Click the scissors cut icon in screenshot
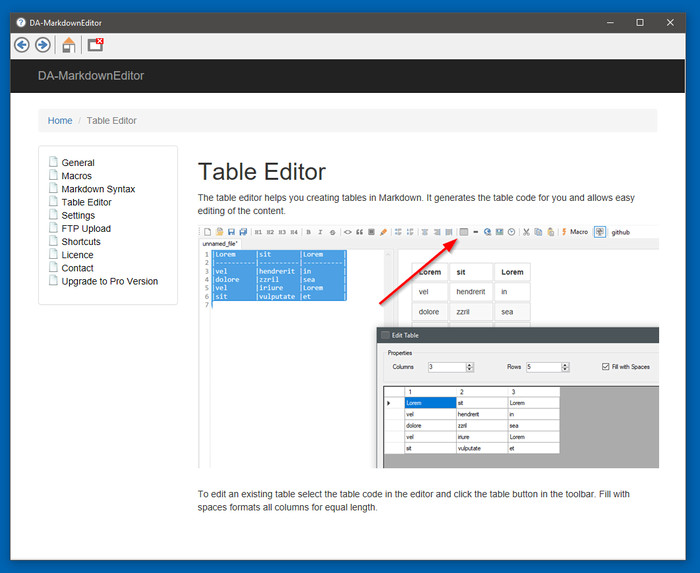 526,232
